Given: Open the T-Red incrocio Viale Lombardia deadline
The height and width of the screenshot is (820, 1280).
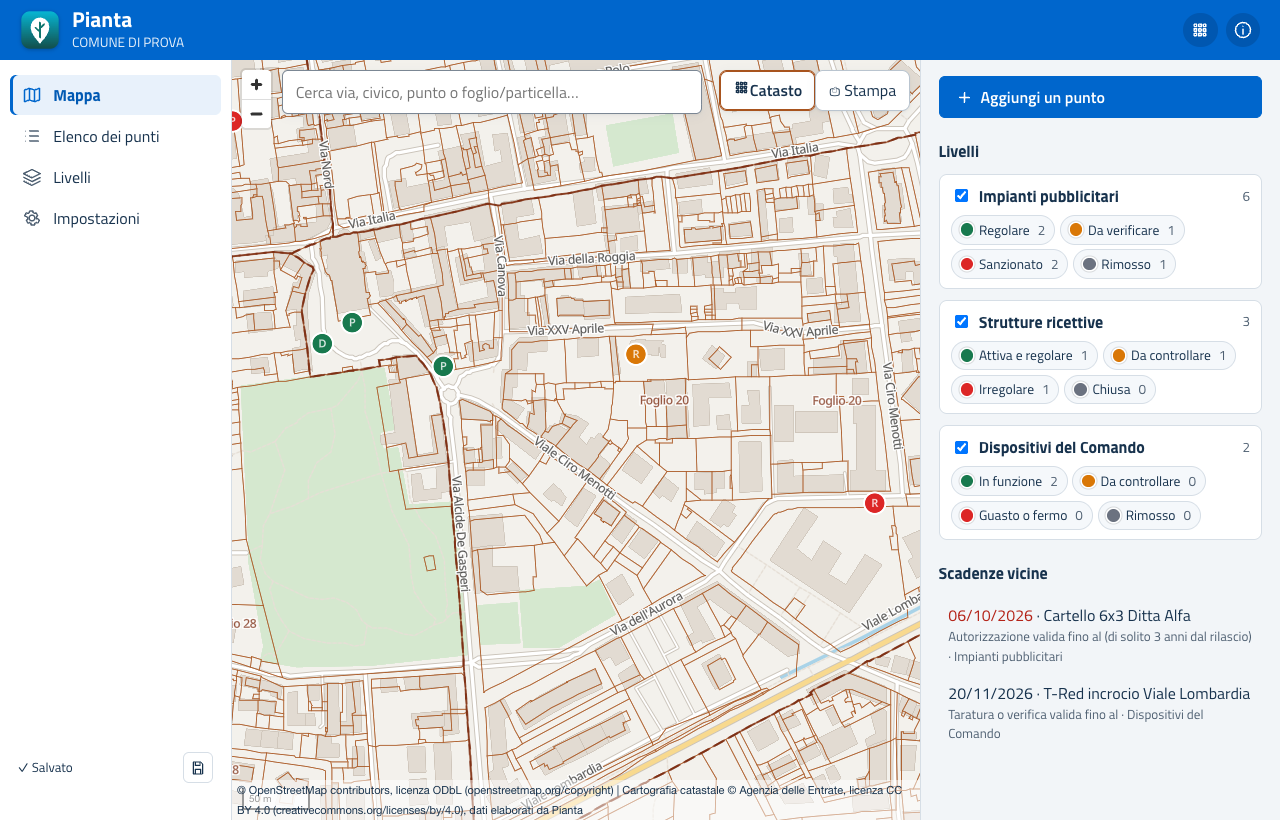Looking at the screenshot, I should click(1100, 713).
